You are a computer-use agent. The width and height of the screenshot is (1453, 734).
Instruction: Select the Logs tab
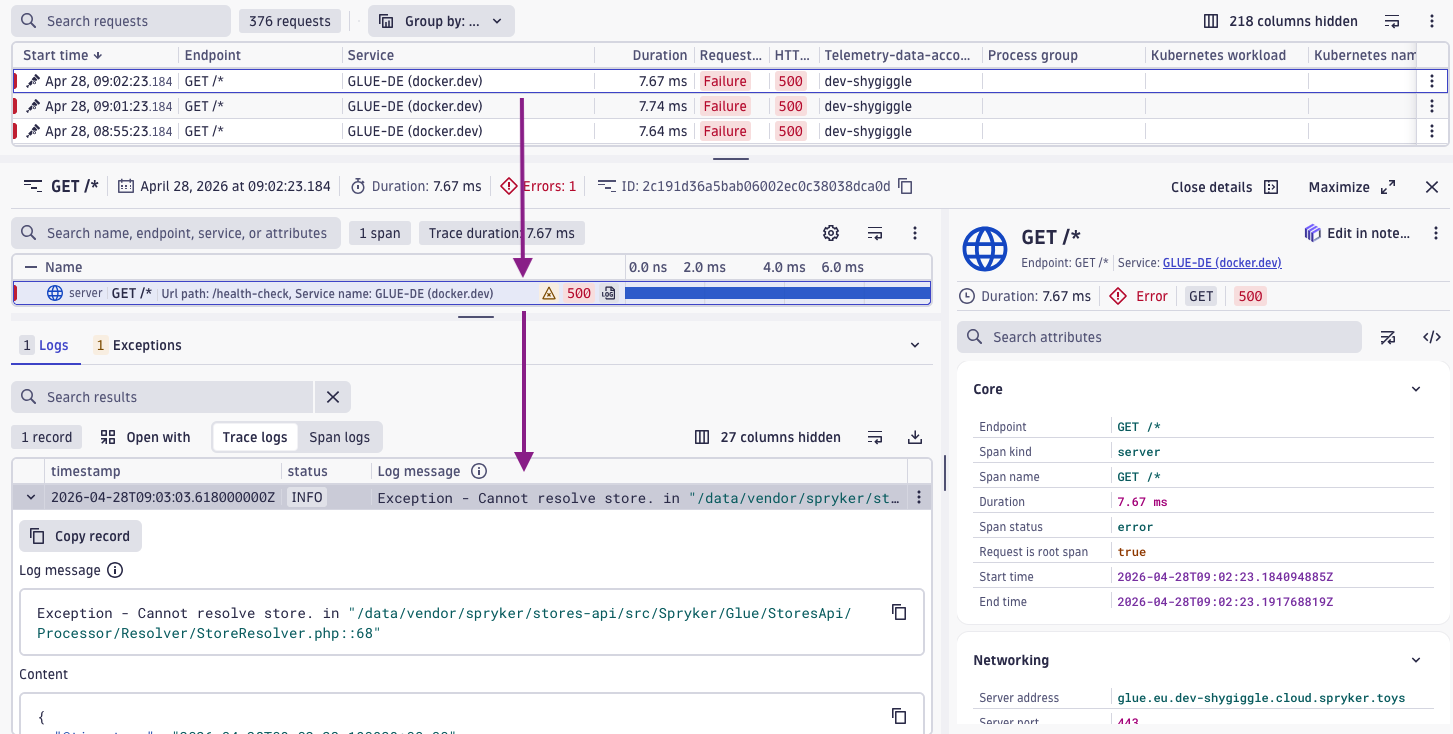(x=46, y=345)
